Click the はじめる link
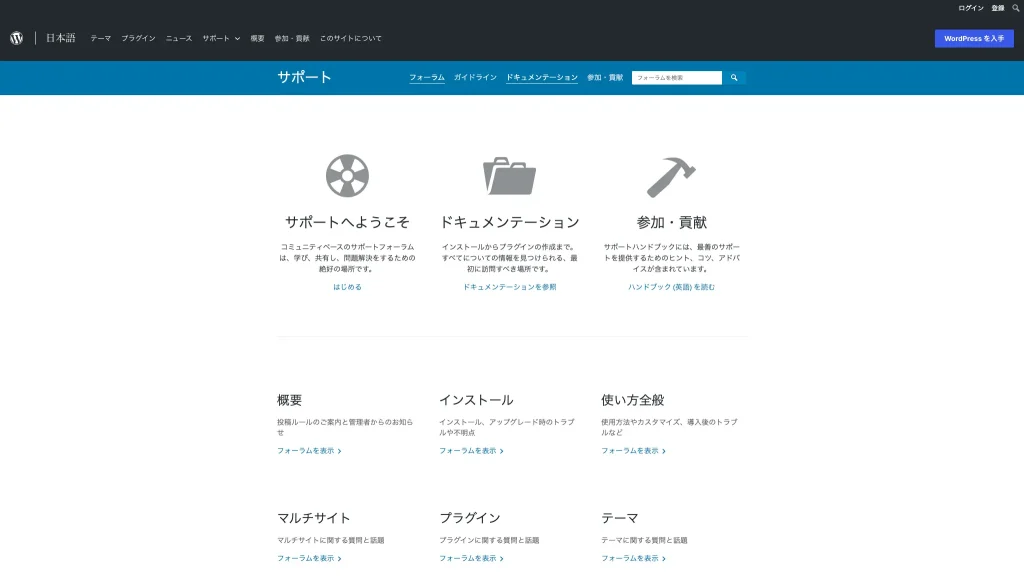This screenshot has width=1024, height=580. click(347, 287)
